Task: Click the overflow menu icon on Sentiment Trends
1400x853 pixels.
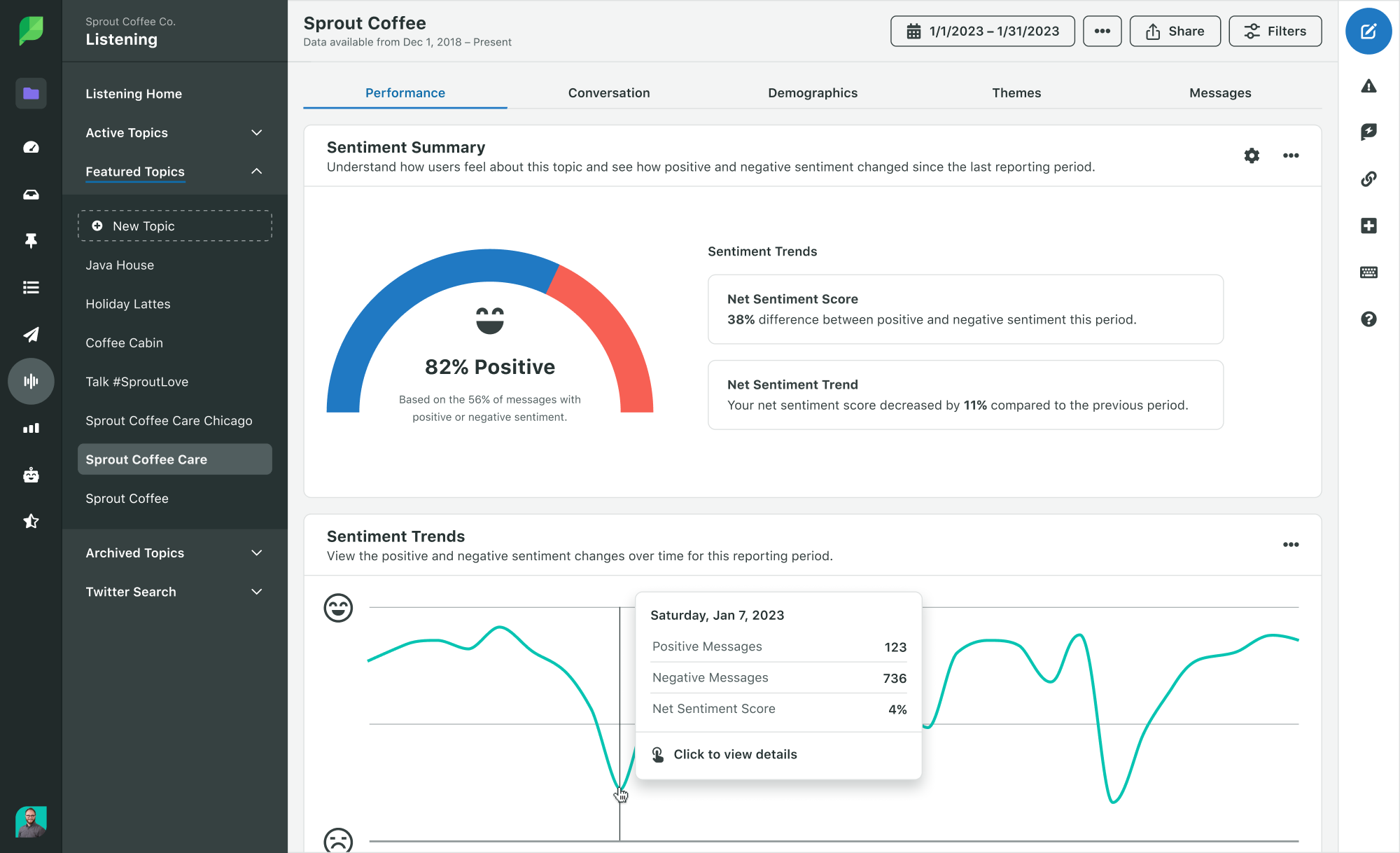Action: [x=1290, y=544]
